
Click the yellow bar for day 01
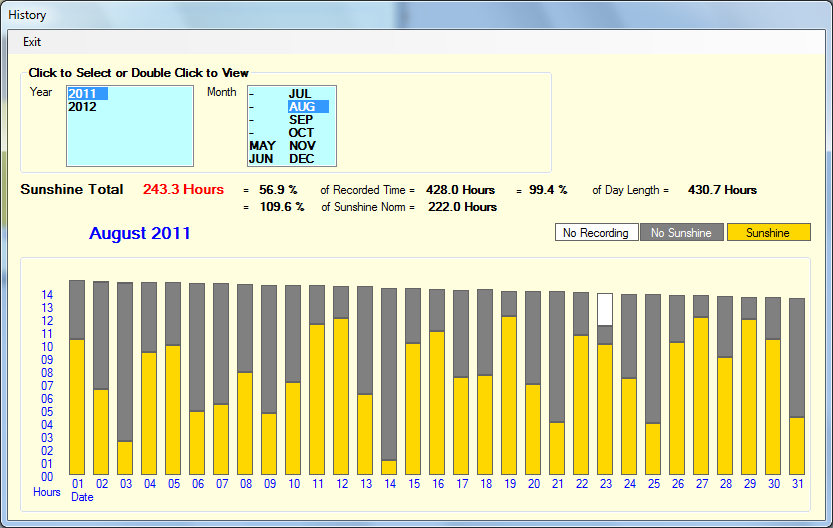pyautogui.click(x=77, y=407)
